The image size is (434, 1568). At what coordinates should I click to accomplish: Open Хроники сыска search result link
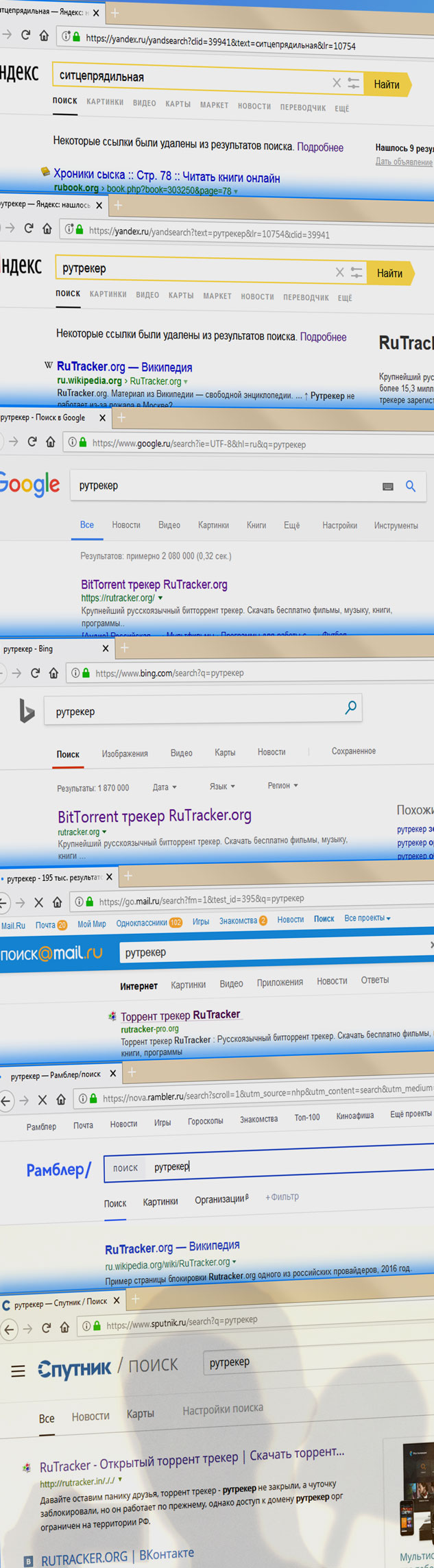coord(167,176)
